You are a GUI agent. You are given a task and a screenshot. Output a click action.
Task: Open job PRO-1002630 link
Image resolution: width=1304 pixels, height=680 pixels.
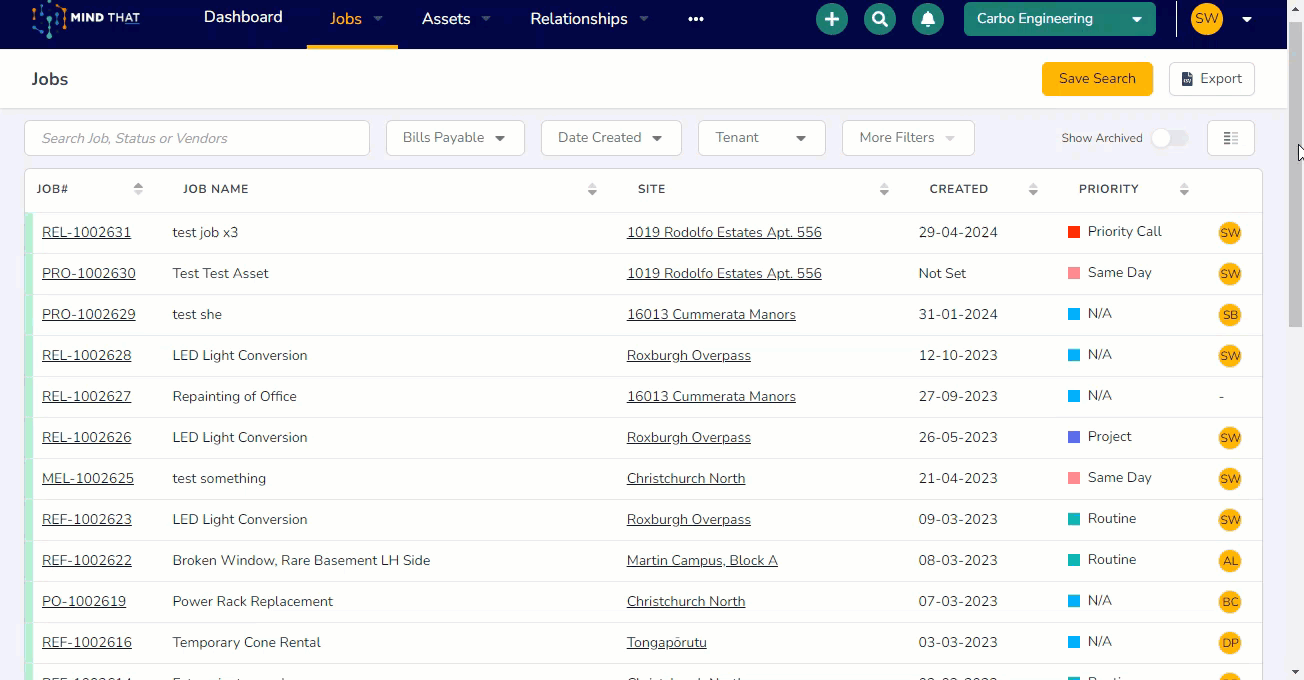[x=89, y=274]
